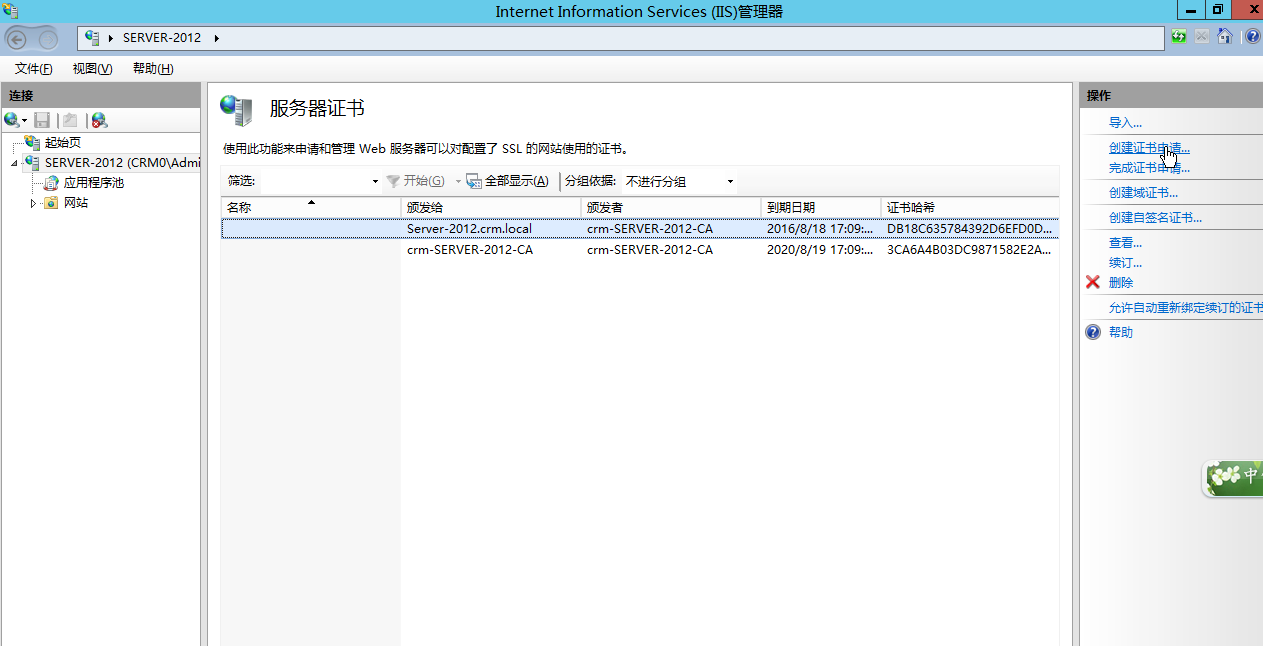Click the Delete connection globe icon
This screenshot has width=1263, height=646.
click(99, 120)
